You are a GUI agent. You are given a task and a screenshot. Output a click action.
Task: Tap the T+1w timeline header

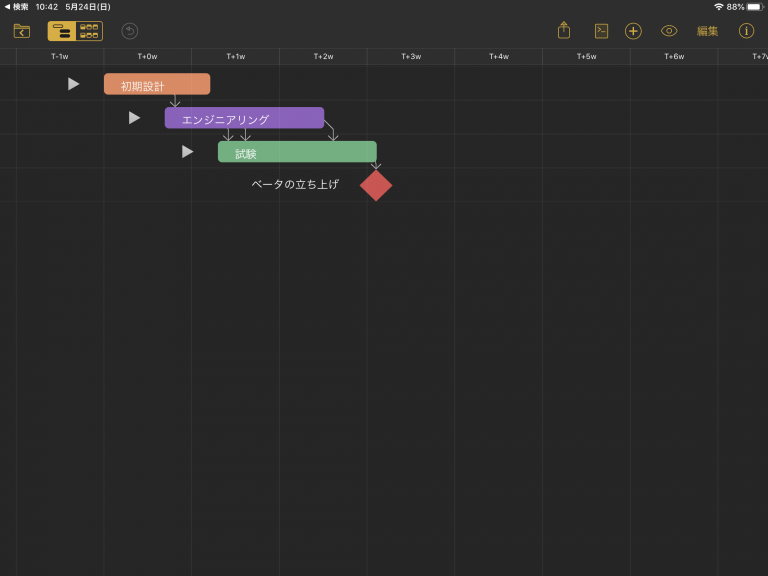236,56
